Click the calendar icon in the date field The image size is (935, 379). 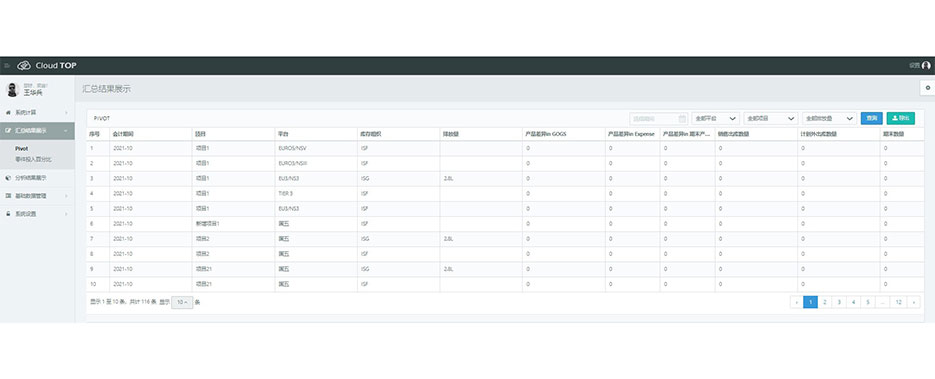point(682,119)
